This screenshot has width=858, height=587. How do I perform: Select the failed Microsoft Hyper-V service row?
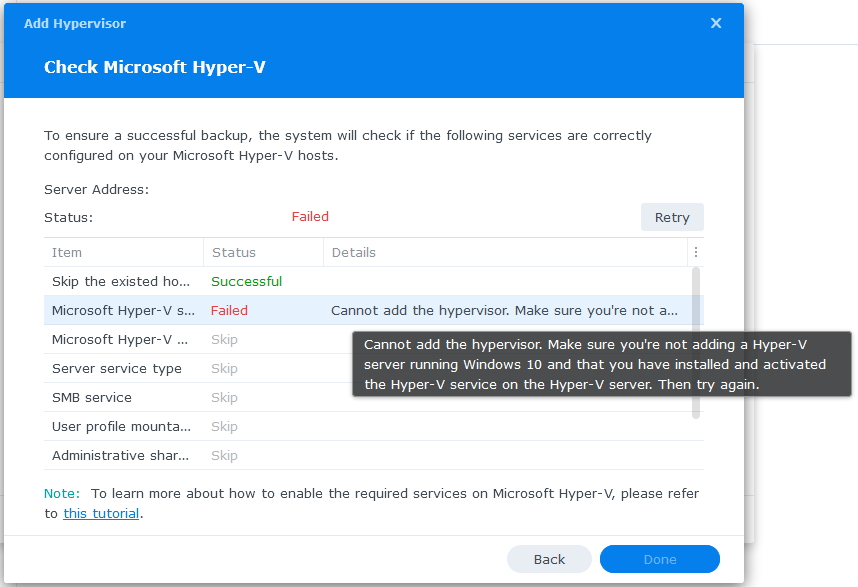(368, 310)
